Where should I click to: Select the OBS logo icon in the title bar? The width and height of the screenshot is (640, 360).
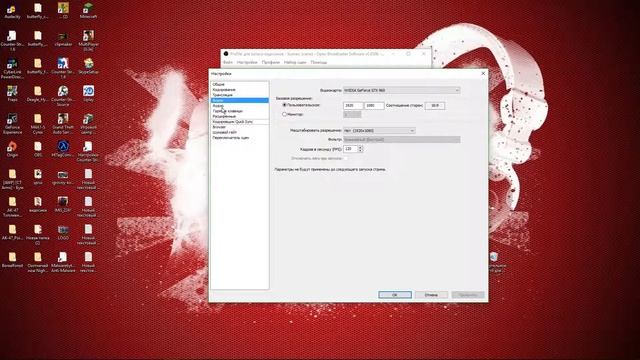pyautogui.click(x=226, y=53)
